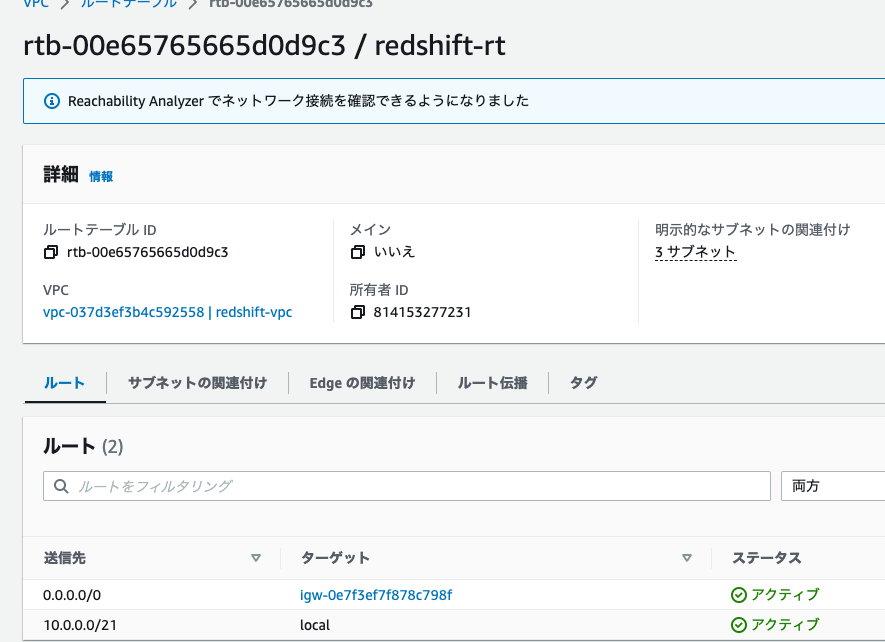The width and height of the screenshot is (885, 642).
Task: Copy the owner ID 814153277231
Action: 357,313
